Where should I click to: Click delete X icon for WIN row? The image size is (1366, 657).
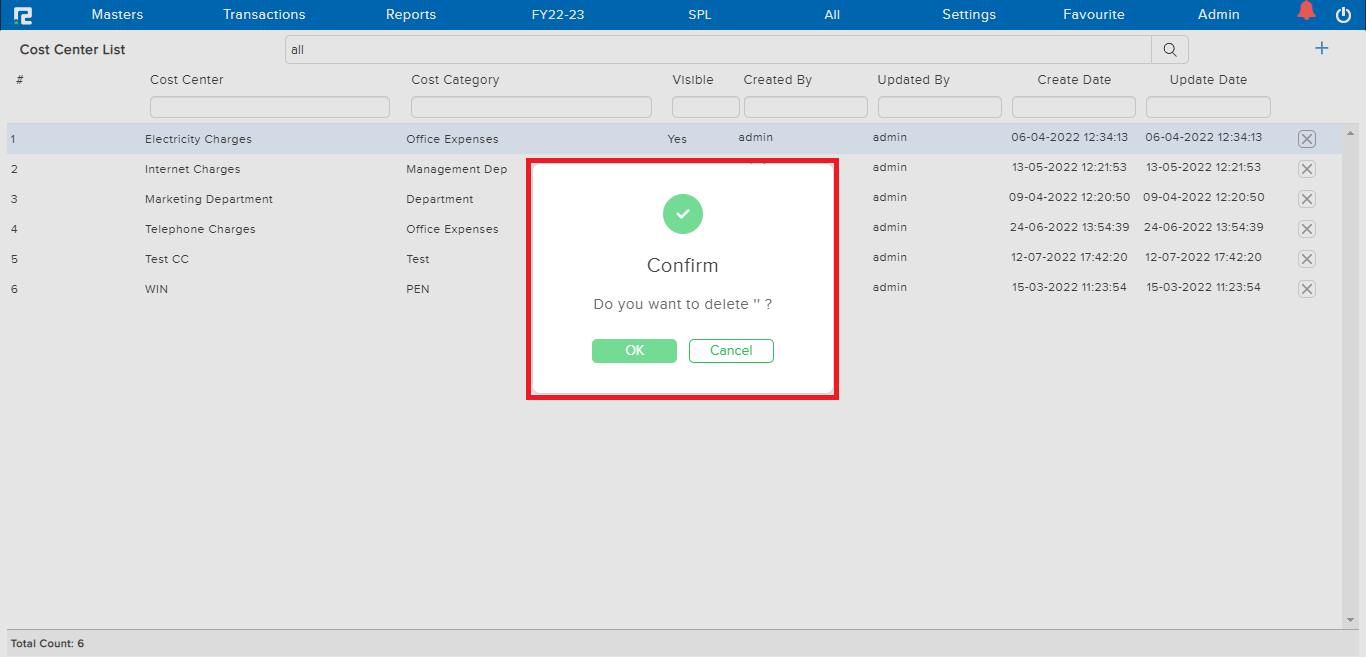[1306, 289]
